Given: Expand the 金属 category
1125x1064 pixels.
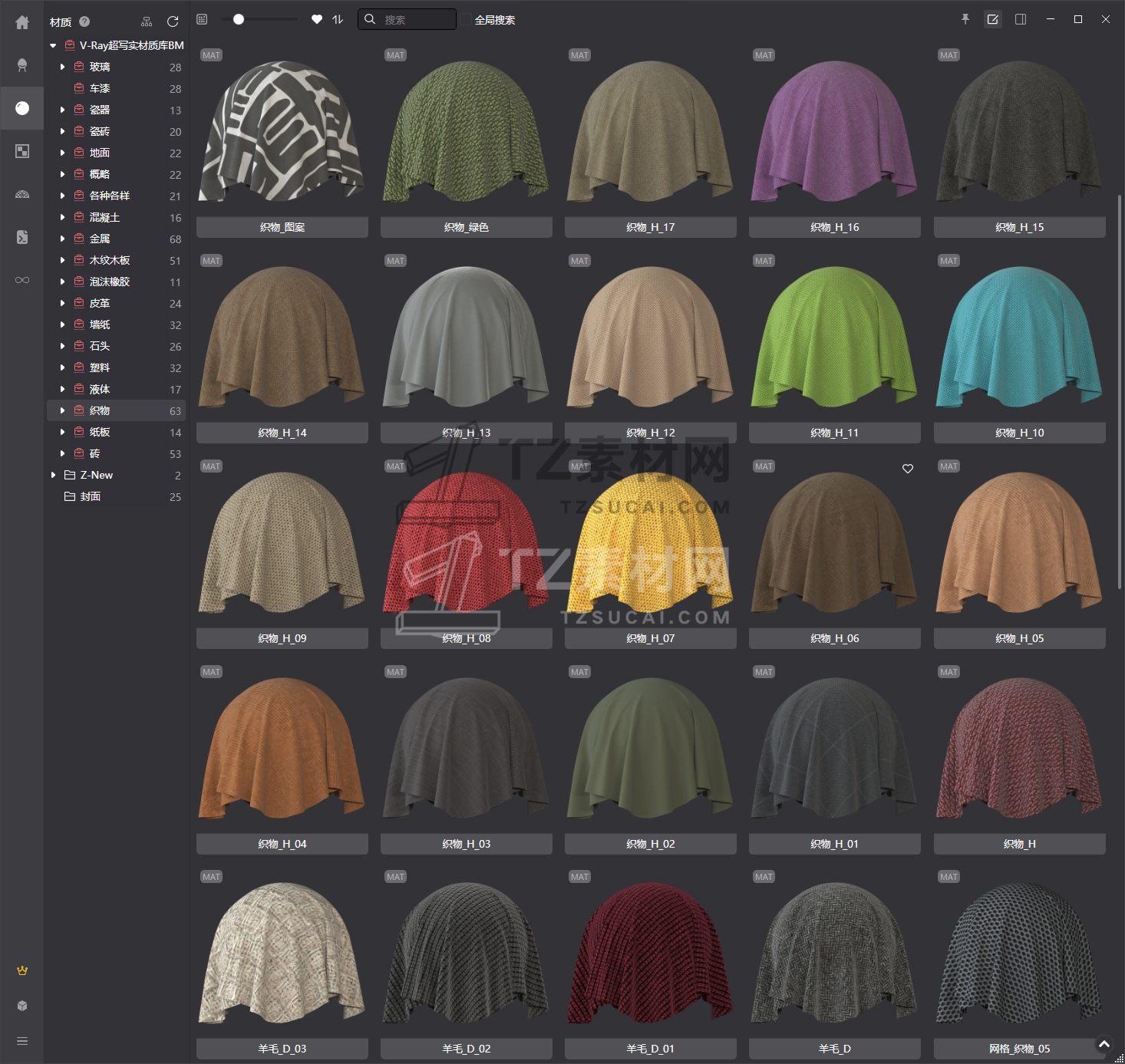Looking at the screenshot, I should pyautogui.click(x=63, y=239).
